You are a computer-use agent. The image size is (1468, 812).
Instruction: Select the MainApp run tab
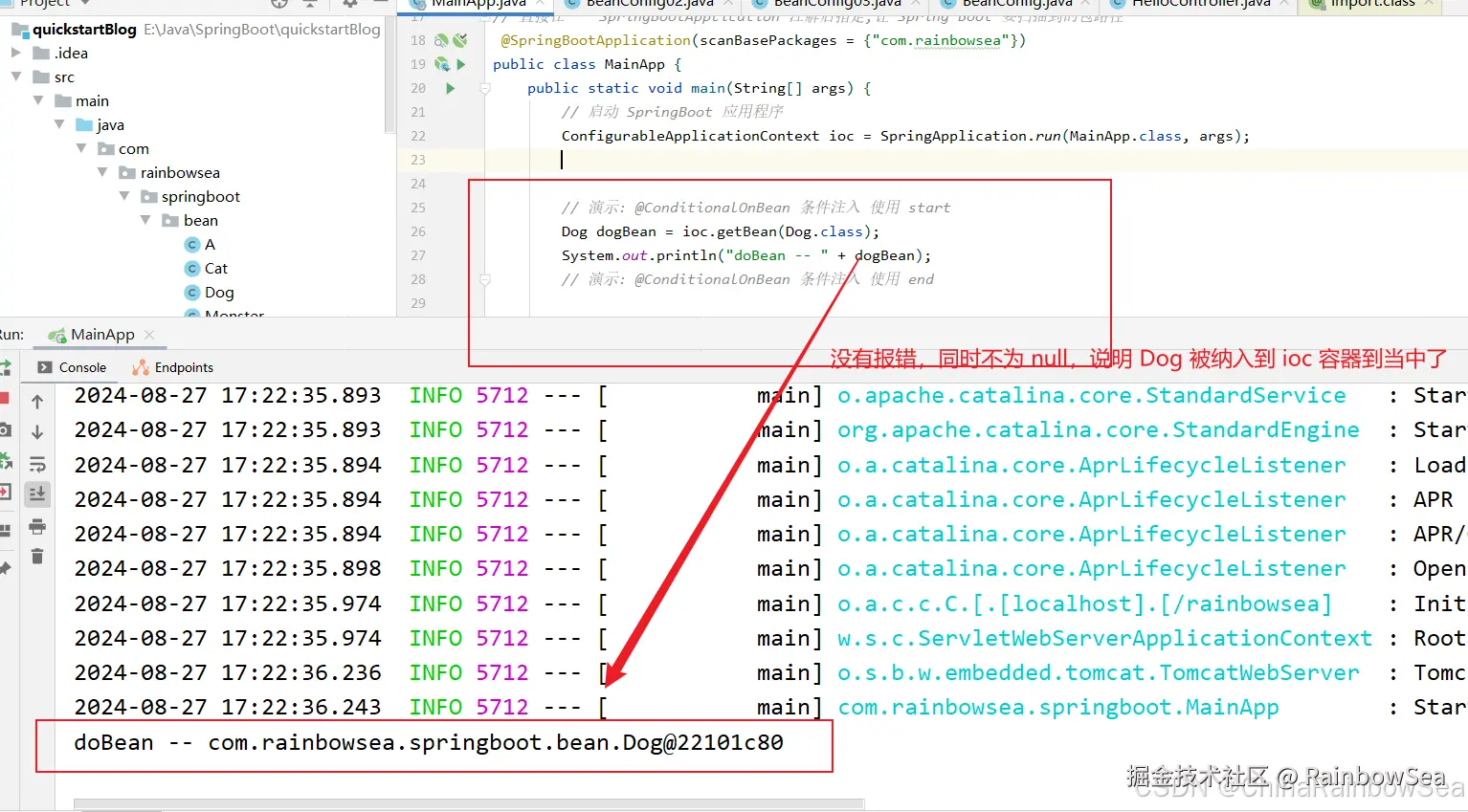[102, 335]
